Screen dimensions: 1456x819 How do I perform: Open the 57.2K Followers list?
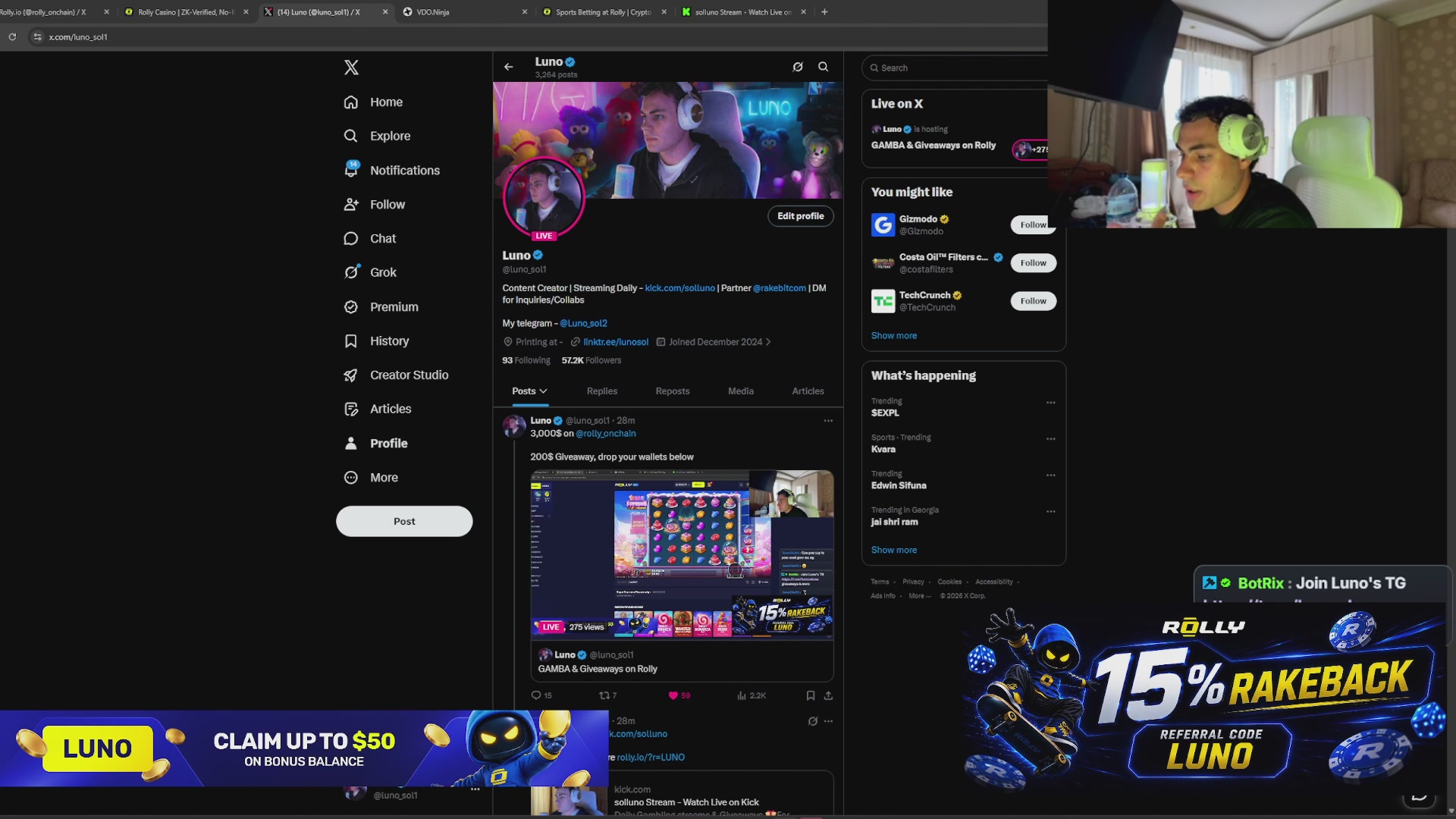[591, 361]
